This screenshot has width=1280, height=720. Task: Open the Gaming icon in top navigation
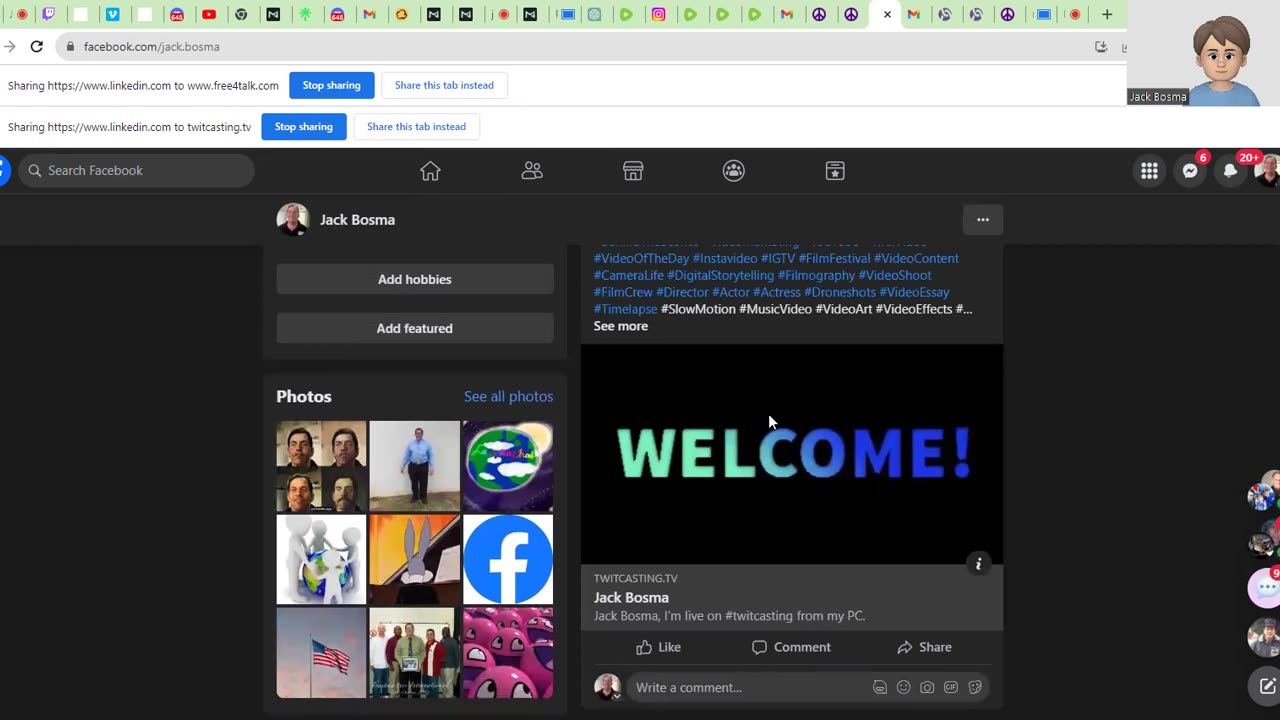(x=835, y=171)
